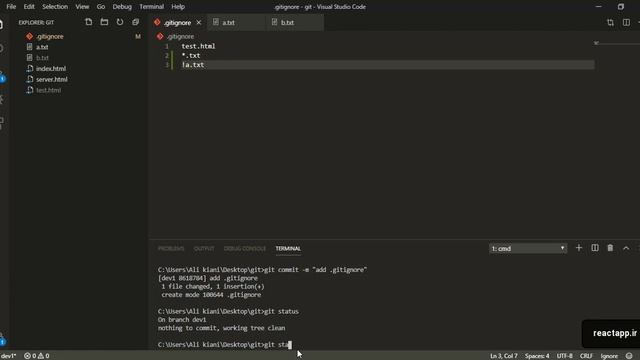Click the dev1 branch indicator in status bar
Screen dimensions: 640x360
coord(8,356)
